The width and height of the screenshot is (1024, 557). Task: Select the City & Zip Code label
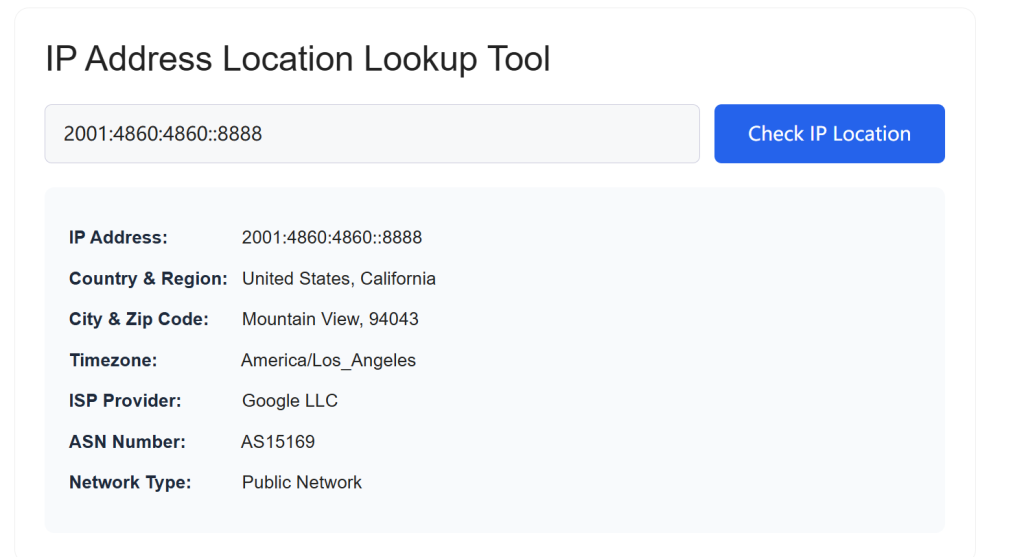138,319
